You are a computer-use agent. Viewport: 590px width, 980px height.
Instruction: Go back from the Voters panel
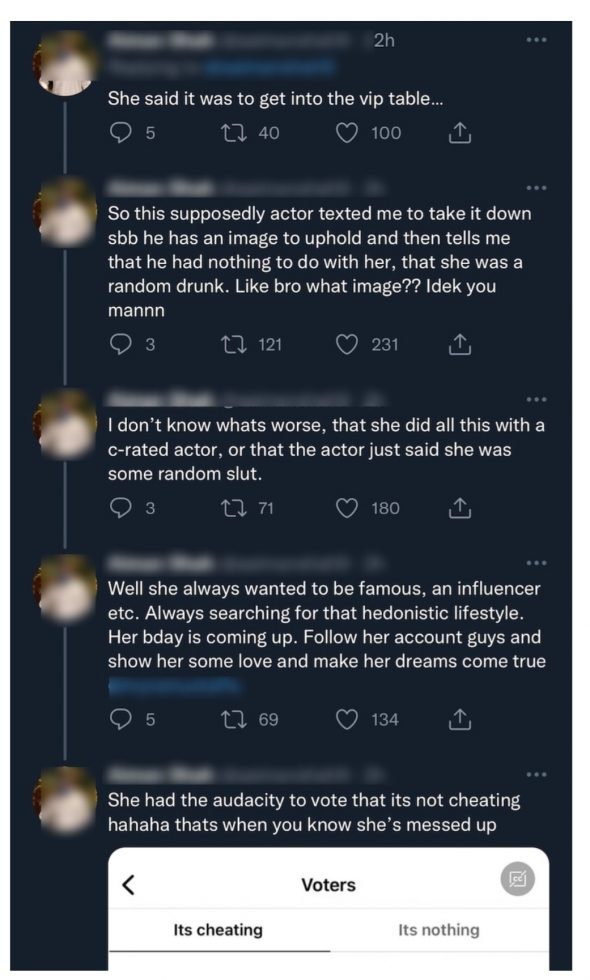coord(129,884)
